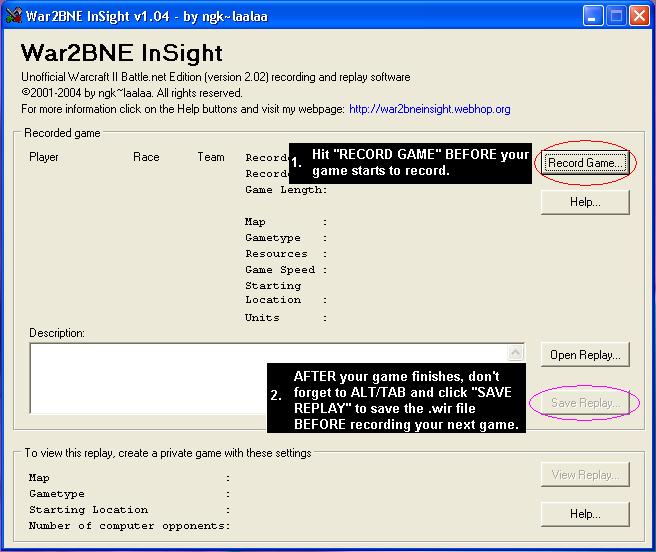Click the War2BNE InSight title bar icon
The height and width of the screenshot is (552, 656).
13,15
